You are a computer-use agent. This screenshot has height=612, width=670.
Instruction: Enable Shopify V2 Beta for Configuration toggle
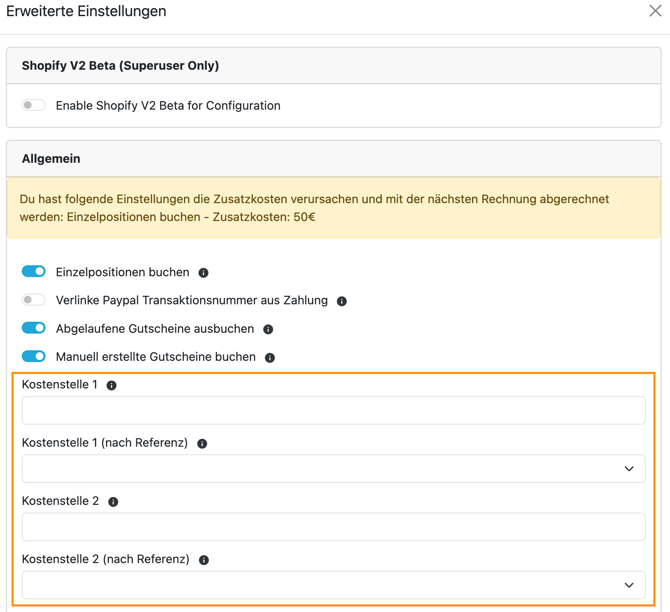point(34,105)
